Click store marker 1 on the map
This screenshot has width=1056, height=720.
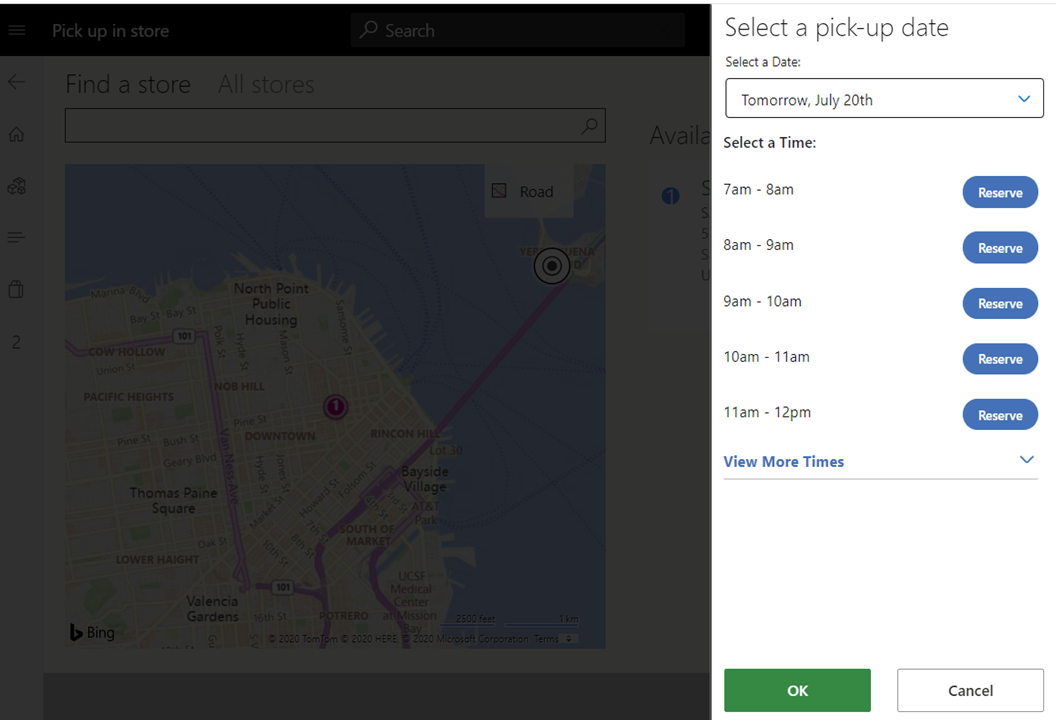pyautogui.click(x=335, y=408)
